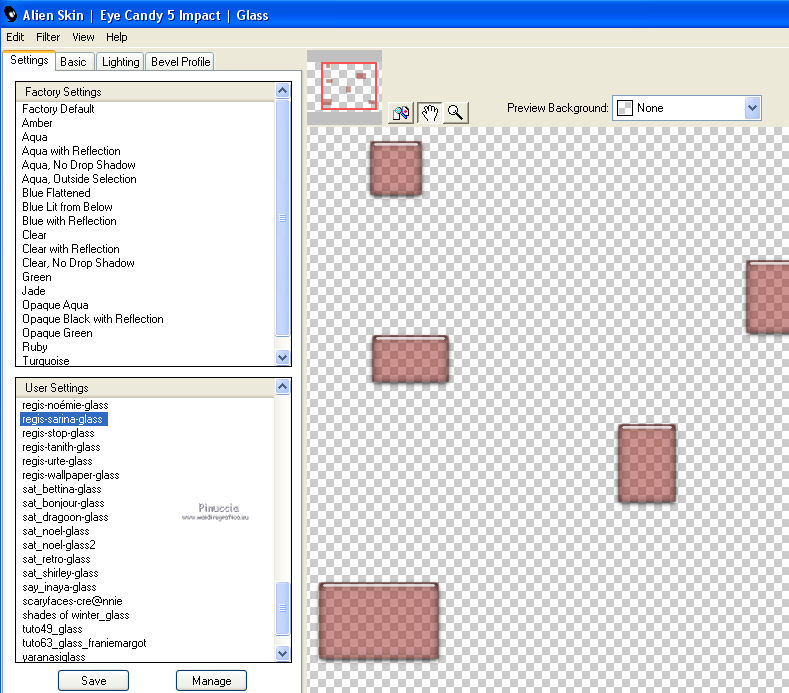The width and height of the screenshot is (789, 693).
Task: Open the Edit menu
Action: tap(15, 37)
